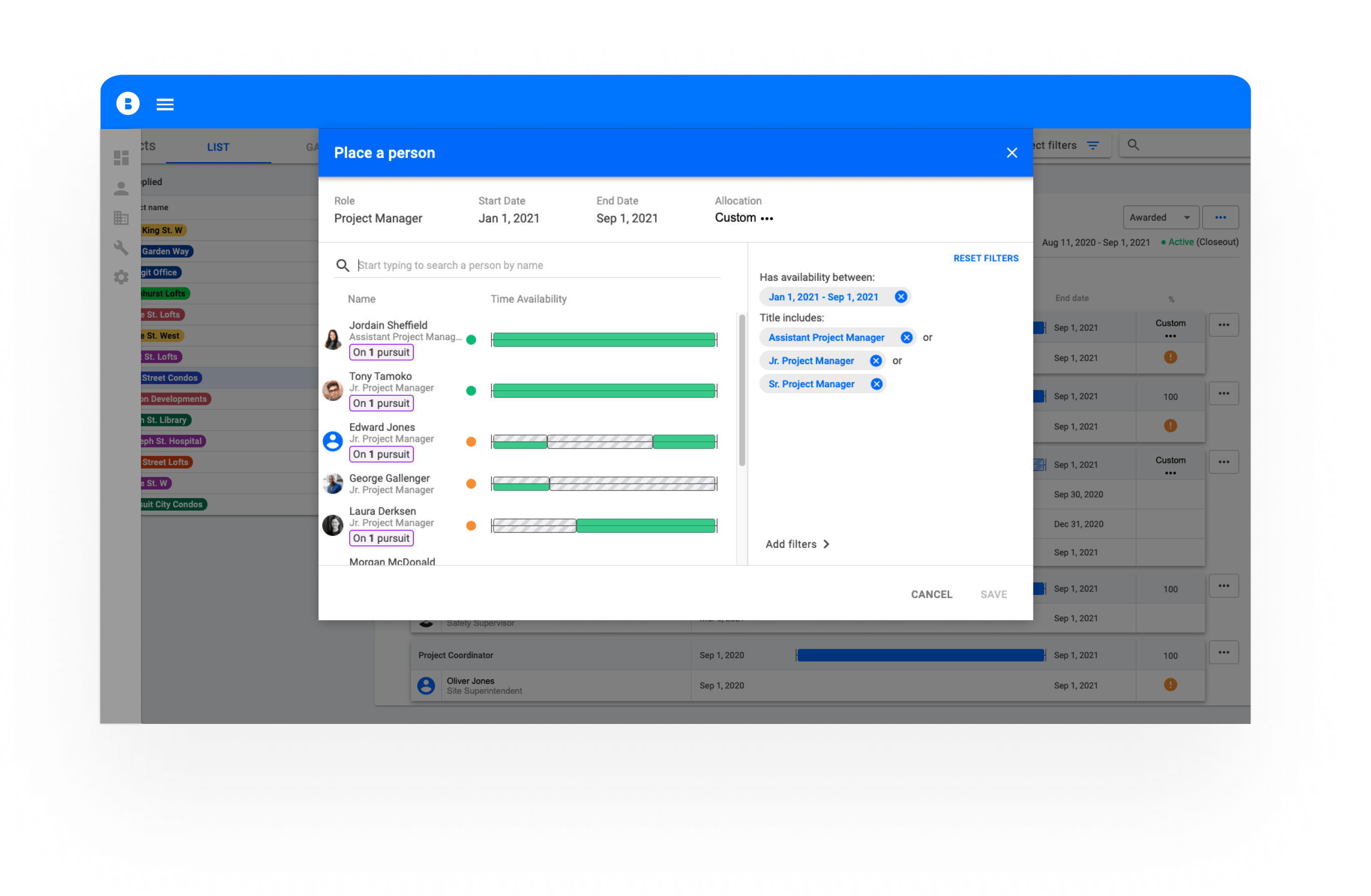
Task: Click the warning icon in Oliver Jones row
Action: 1170,684
